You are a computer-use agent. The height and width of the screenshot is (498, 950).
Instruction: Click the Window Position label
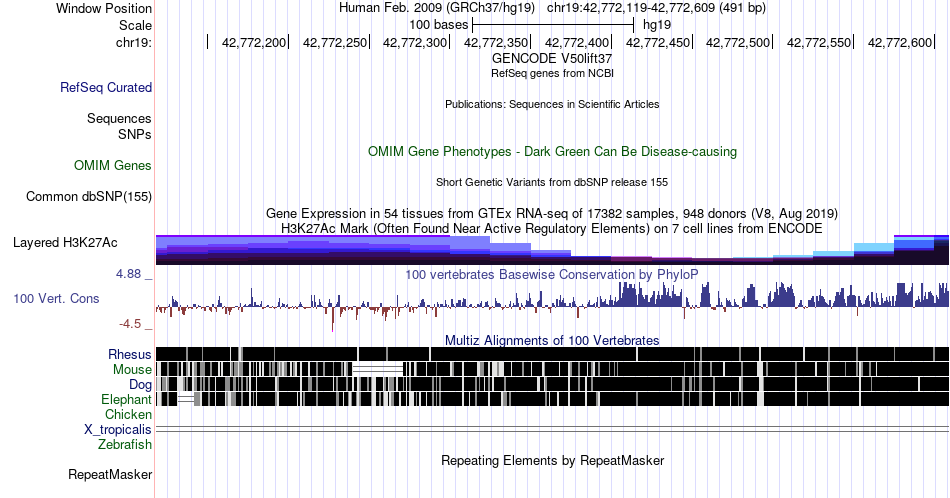104,8
